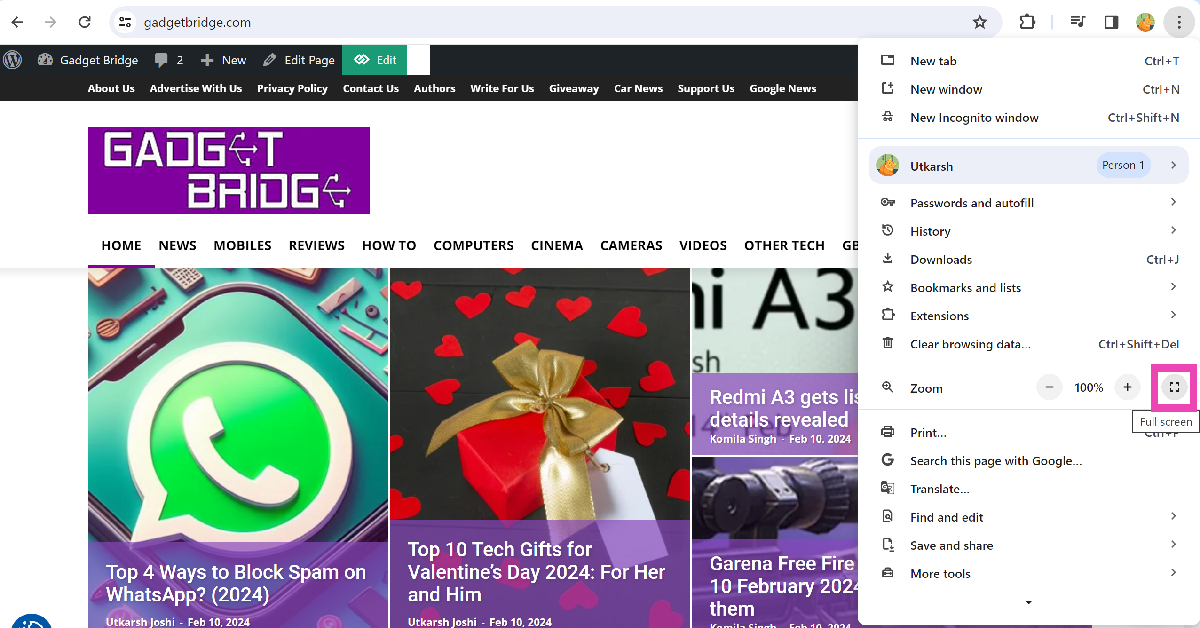1200x628 pixels.
Task: Open Print from the Chrome menu
Action: tap(927, 432)
